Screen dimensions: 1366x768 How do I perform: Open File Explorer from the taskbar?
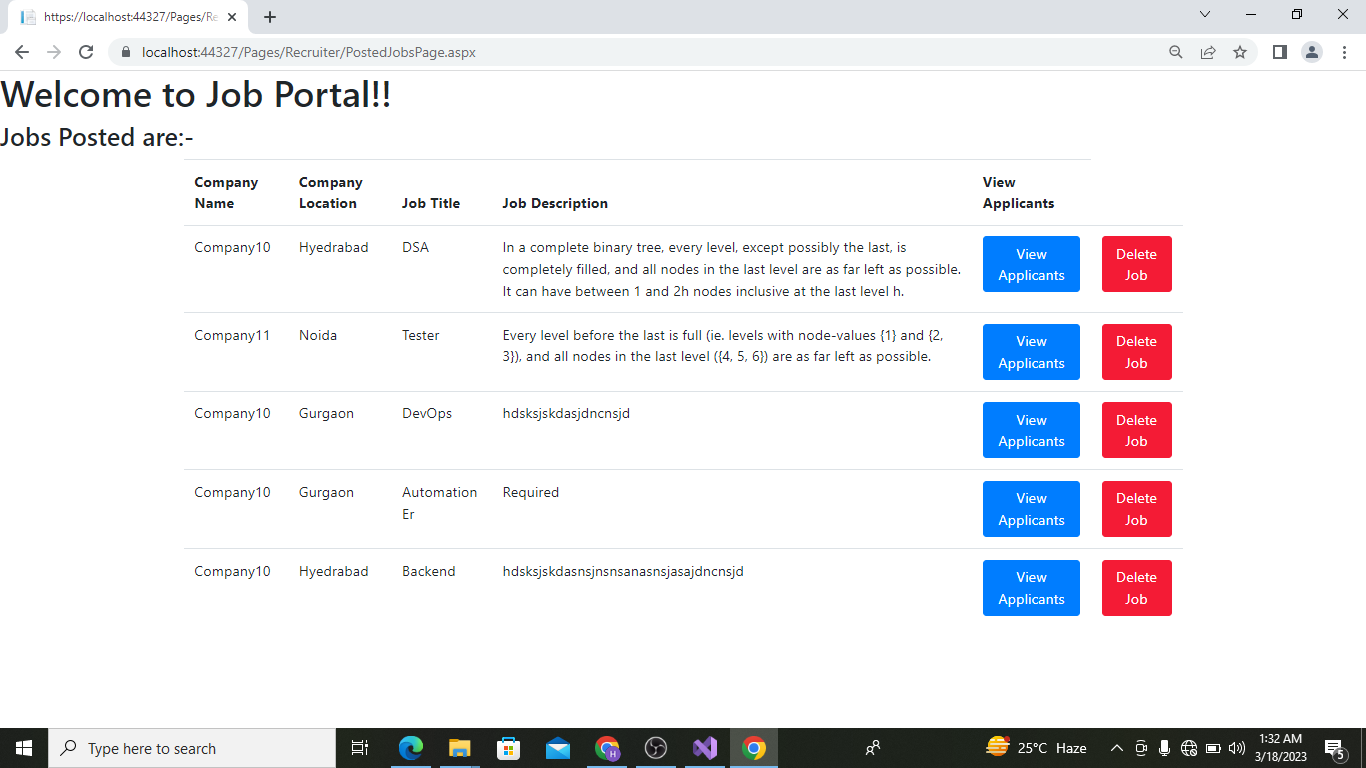tap(460, 748)
